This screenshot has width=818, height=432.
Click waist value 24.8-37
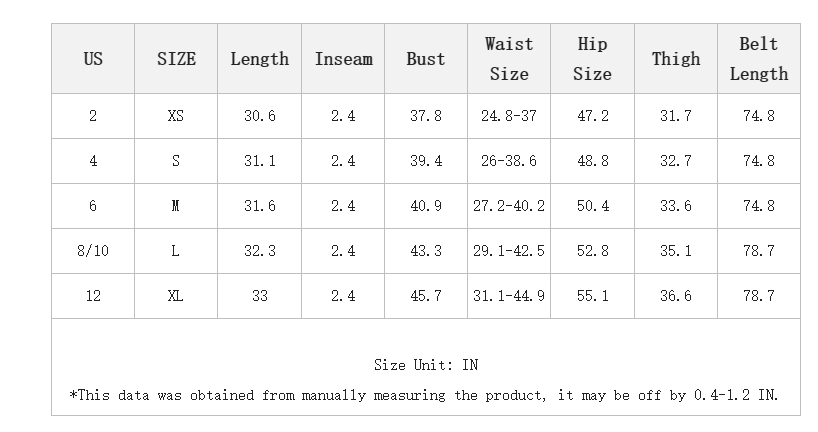point(509,116)
